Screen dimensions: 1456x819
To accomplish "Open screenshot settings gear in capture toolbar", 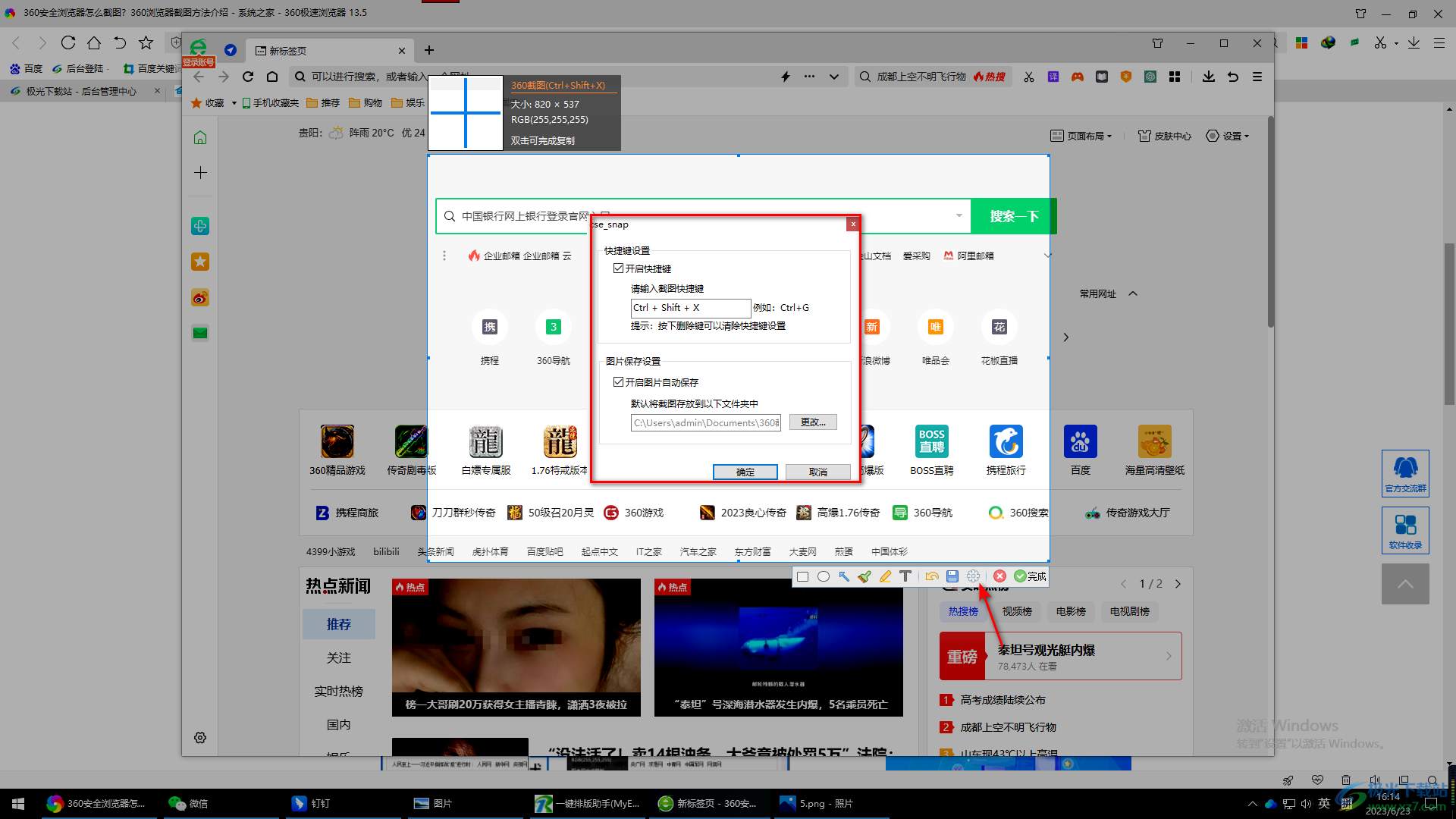I will (974, 576).
